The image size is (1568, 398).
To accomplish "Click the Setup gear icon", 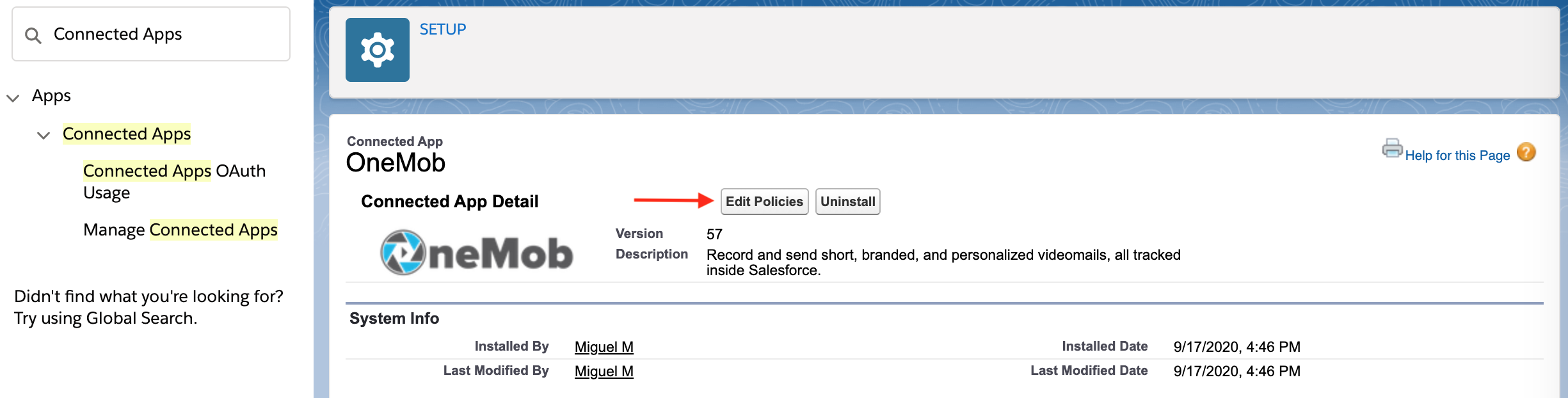I will (378, 50).
